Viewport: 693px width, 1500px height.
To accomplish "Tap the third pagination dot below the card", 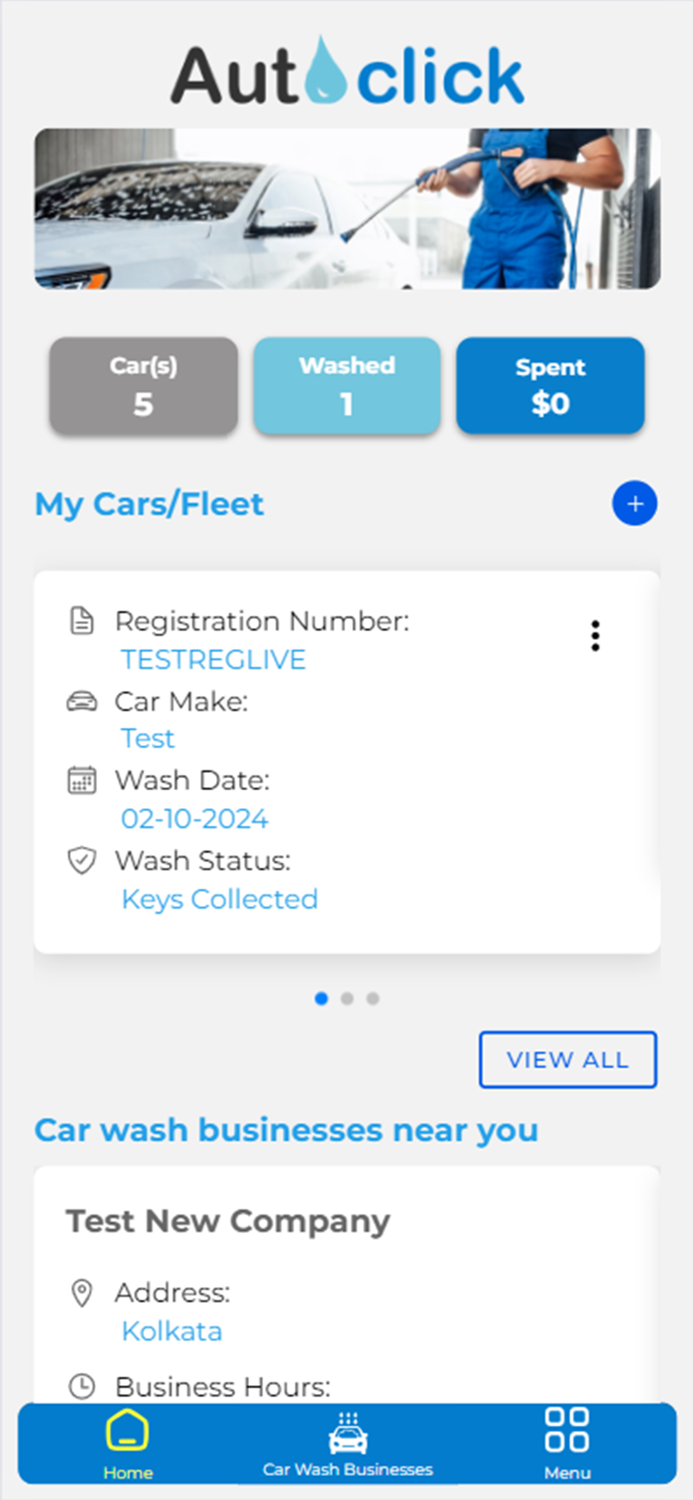I will pos(372,998).
